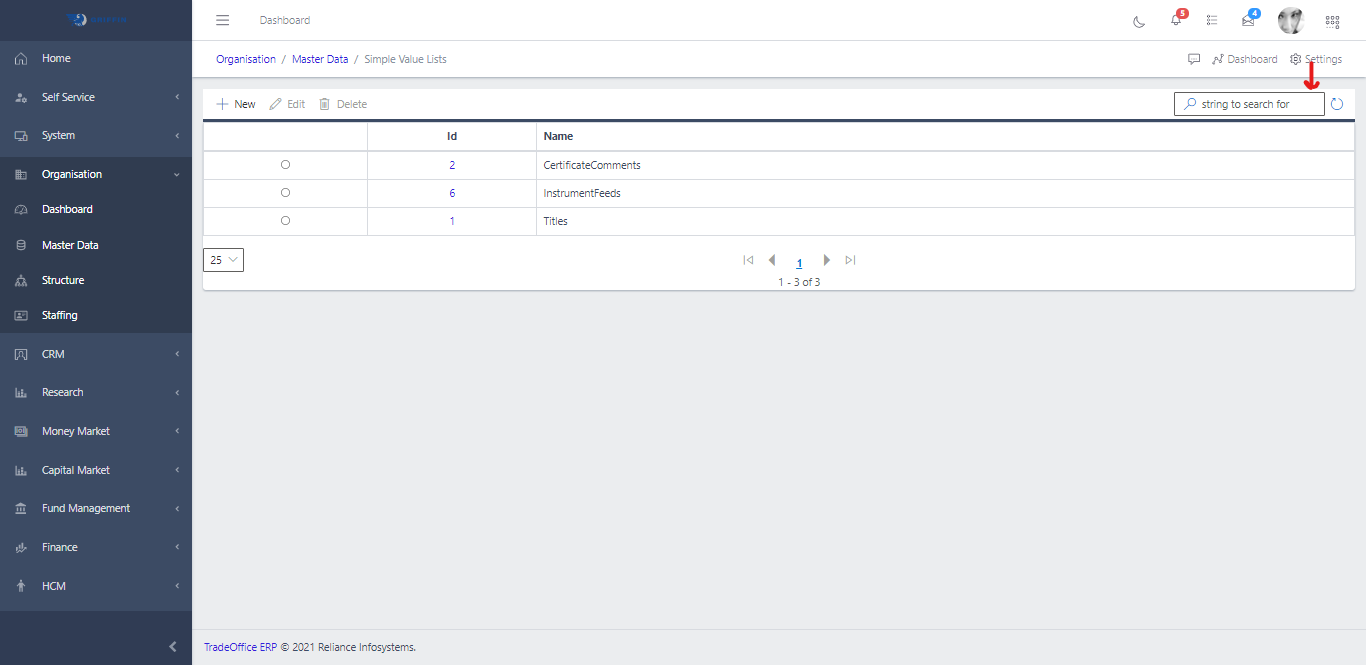Viewport: 1366px width, 665px height.
Task: Collapse the sidebar with bottom arrow
Action: 173,647
